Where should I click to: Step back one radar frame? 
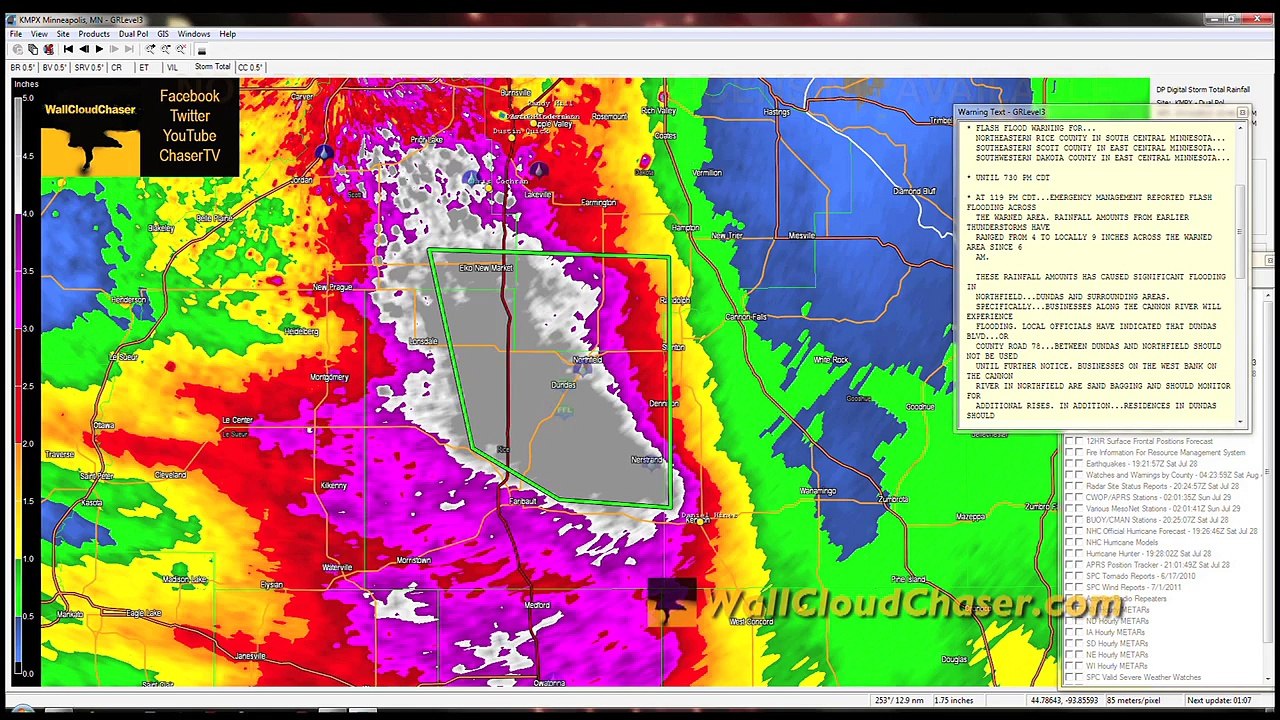[84, 49]
